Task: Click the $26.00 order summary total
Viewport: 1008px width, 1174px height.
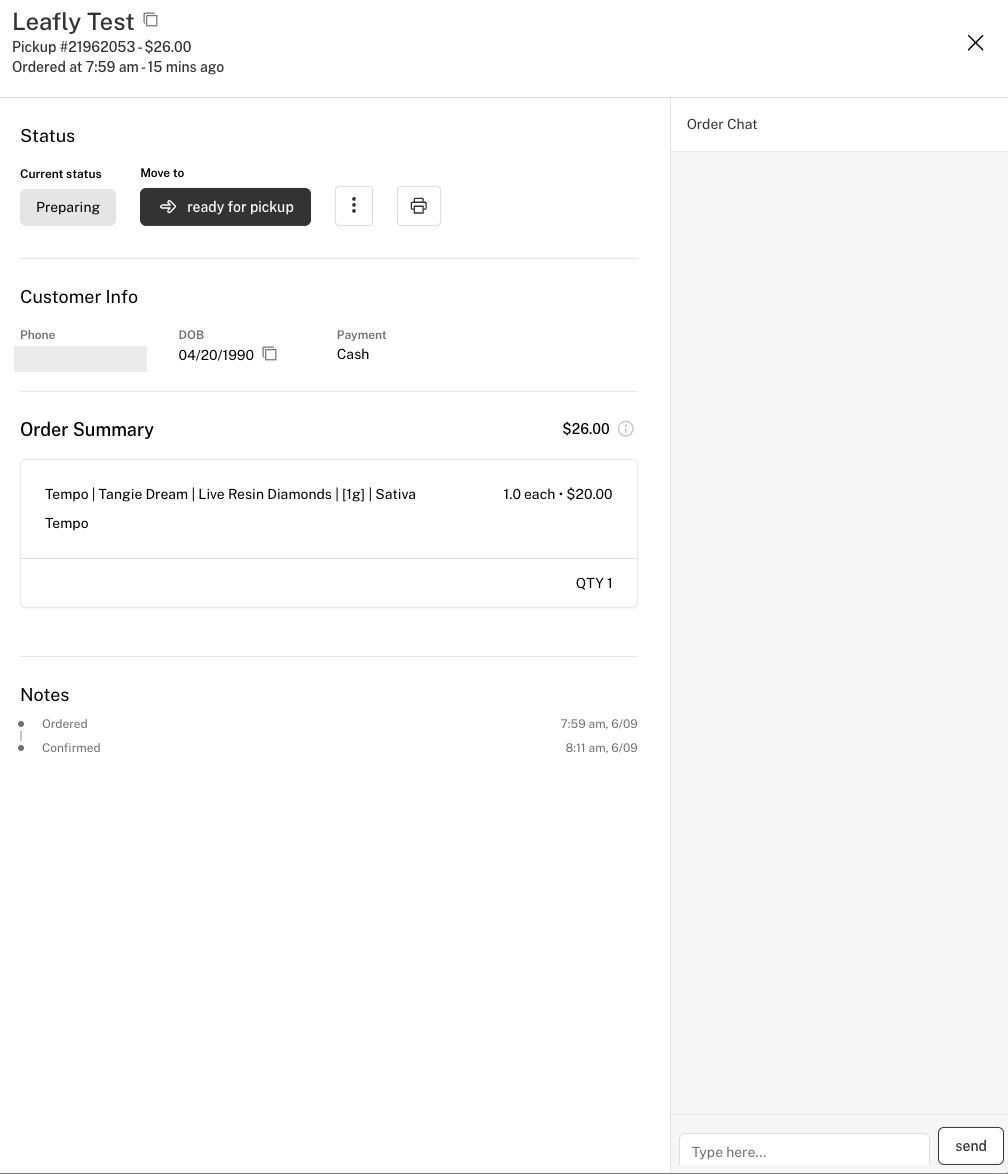Action: (586, 429)
